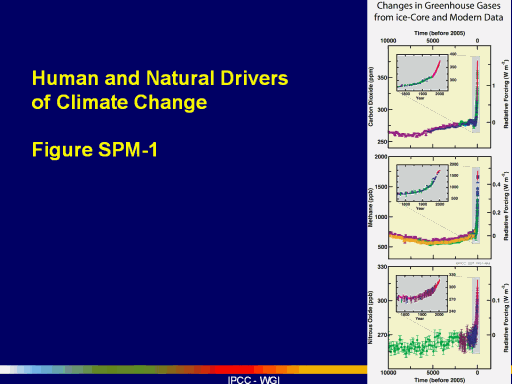Click the orange-yellow section of the color bar
512x384 pixels.
click(x=333, y=369)
